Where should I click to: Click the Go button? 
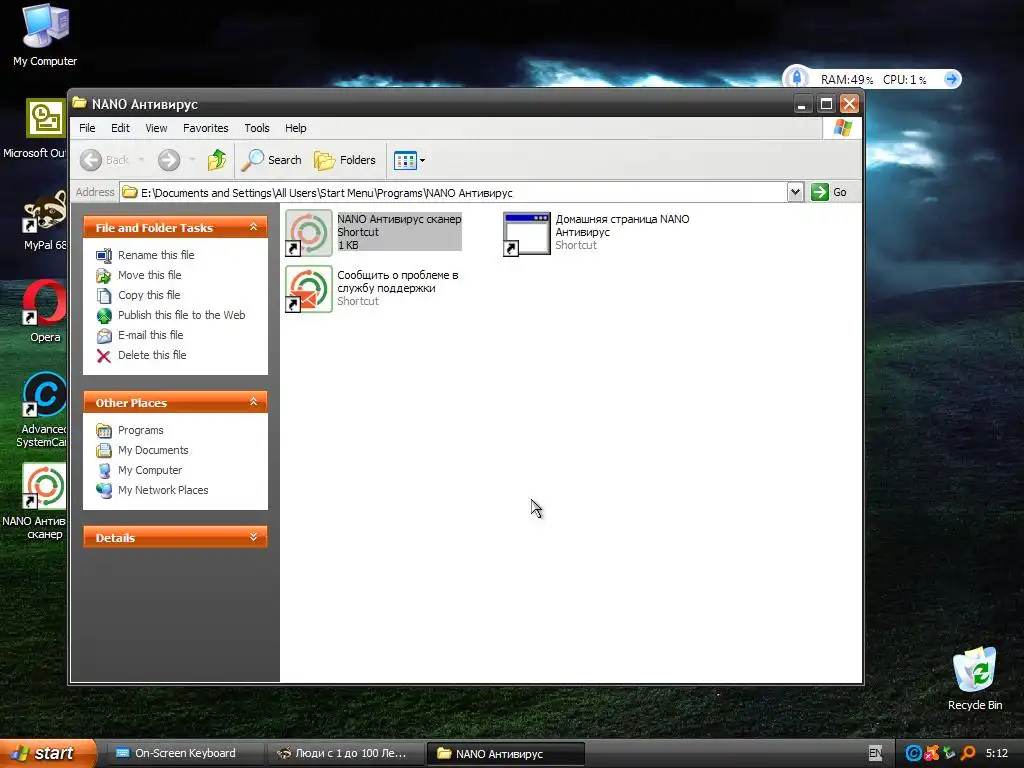tap(829, 192)
